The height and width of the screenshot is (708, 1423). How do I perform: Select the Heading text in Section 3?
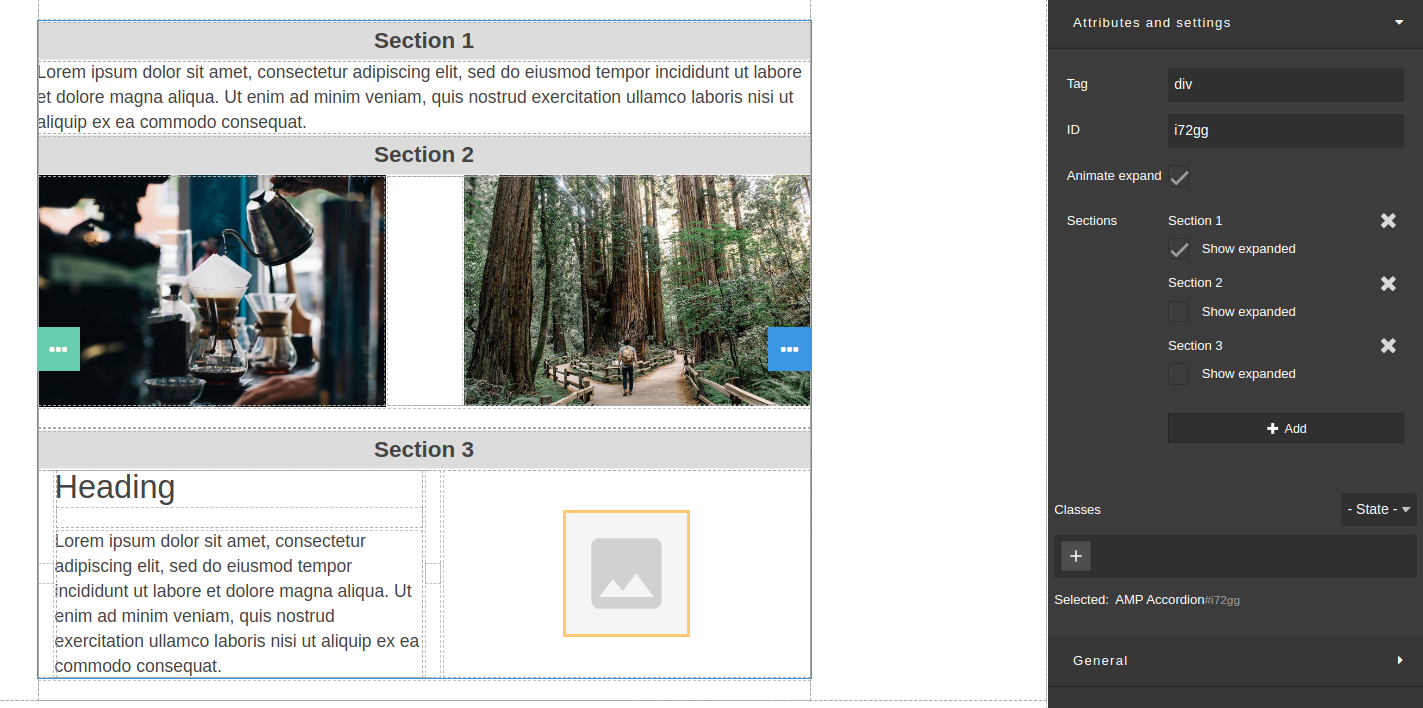(x=115, y=487)
